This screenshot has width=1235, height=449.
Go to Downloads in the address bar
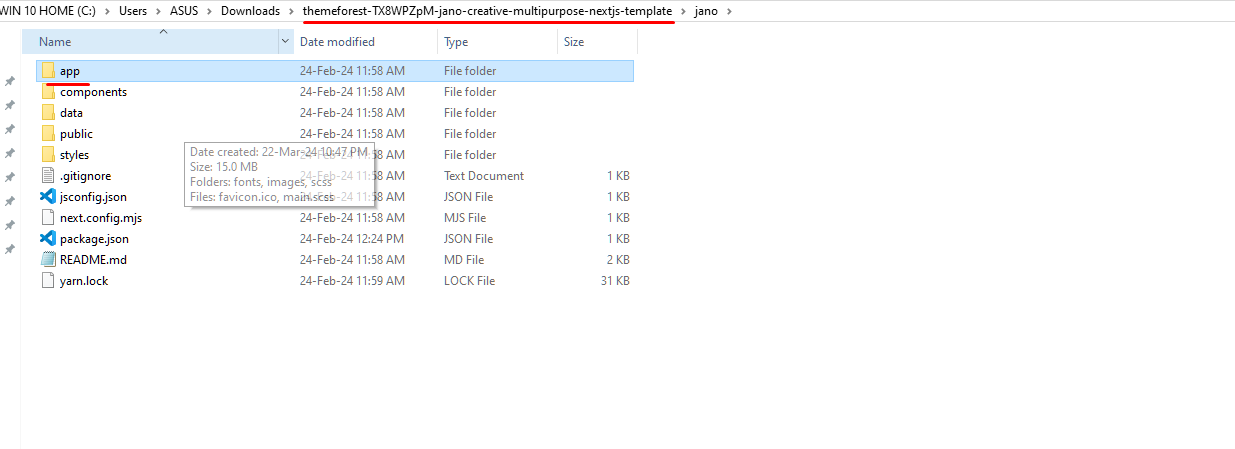coord(250,11)
